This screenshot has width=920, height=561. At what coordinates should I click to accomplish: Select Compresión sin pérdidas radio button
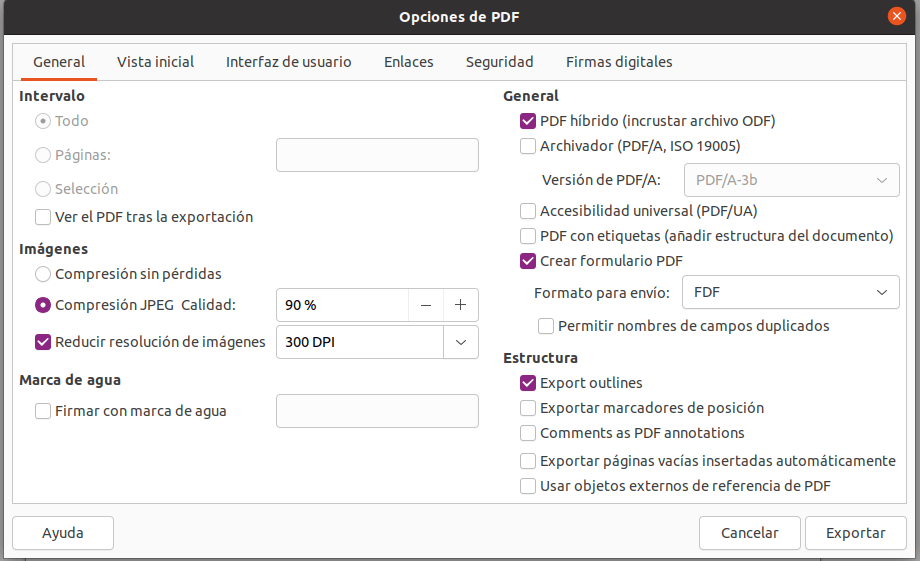click(x=43, y=274)
